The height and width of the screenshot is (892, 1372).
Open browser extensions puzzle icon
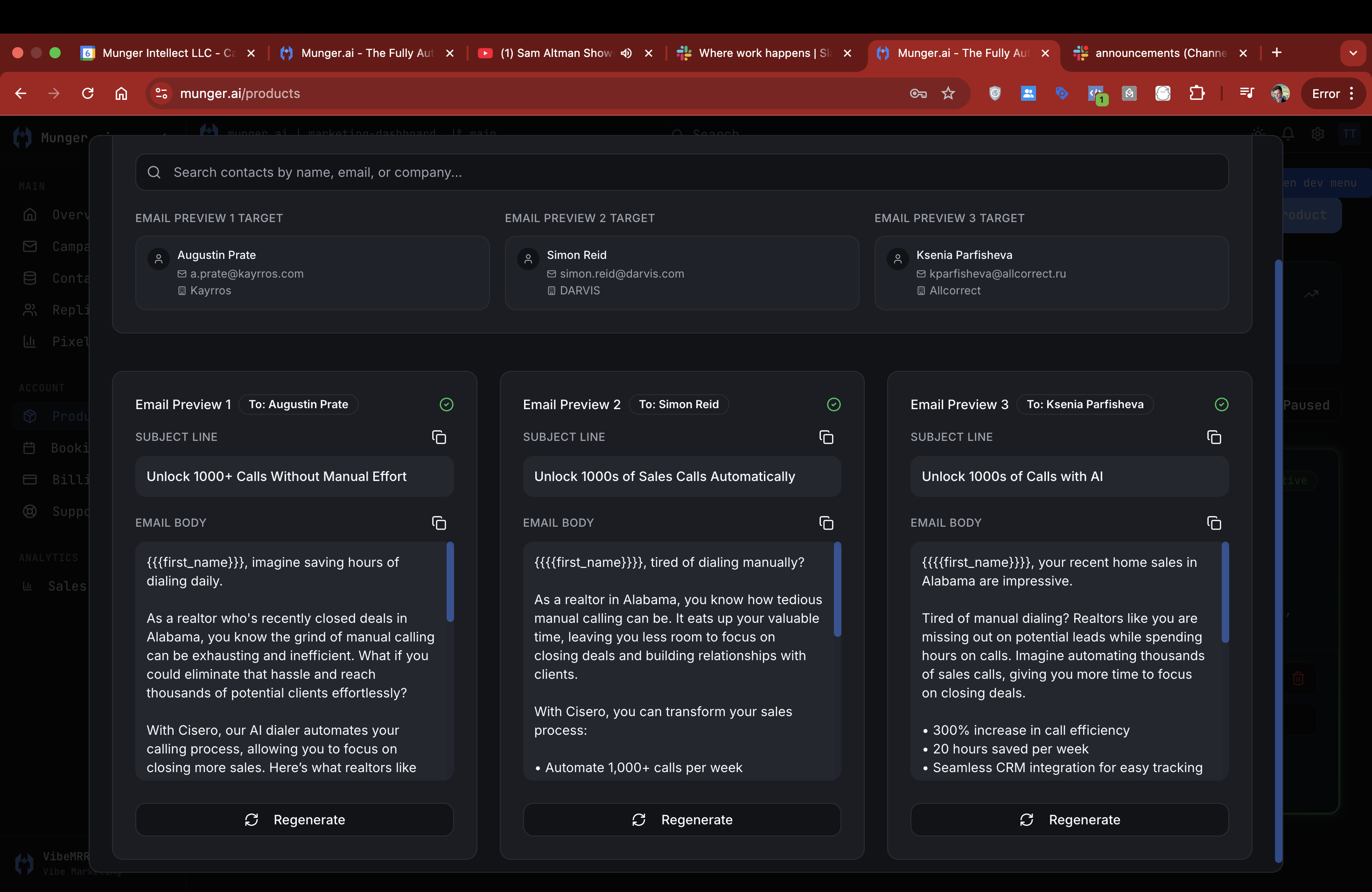pyautogui.click(x=1197, y=93)
